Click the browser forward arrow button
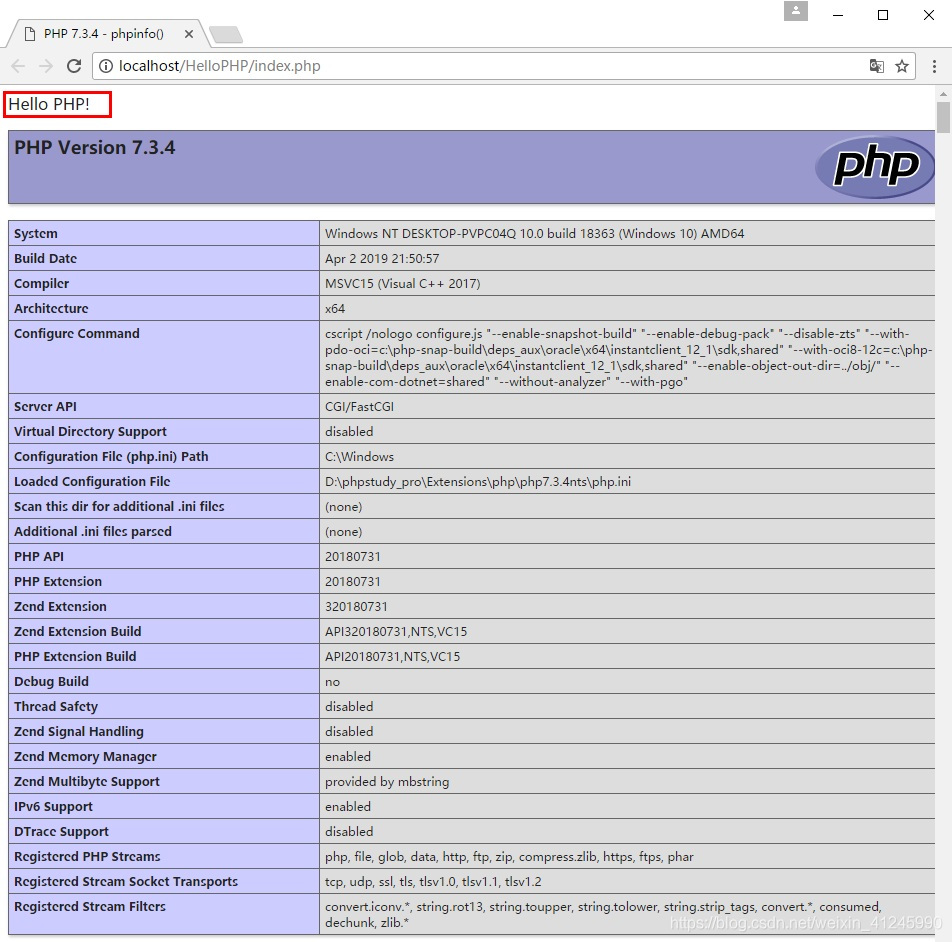This screenshot has height=942, width=952. point(46,66)
